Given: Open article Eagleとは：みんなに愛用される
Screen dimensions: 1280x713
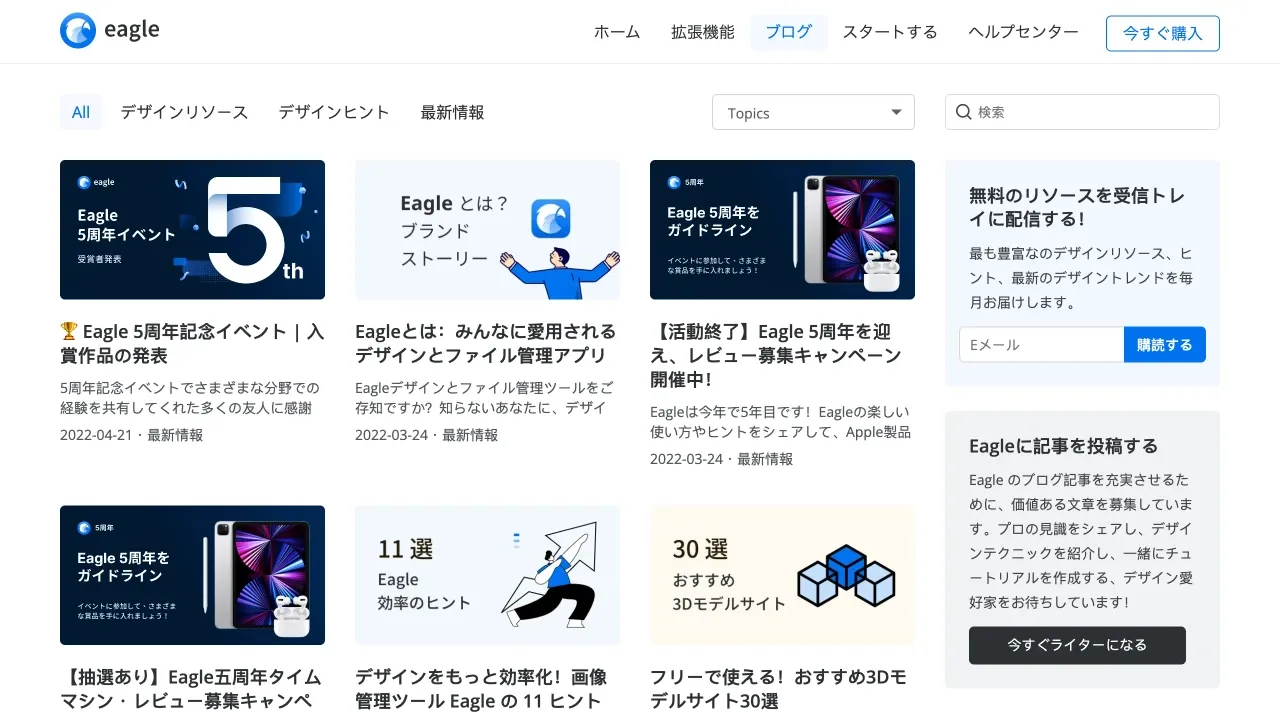Looking at the screenshot, I should 487,343.
